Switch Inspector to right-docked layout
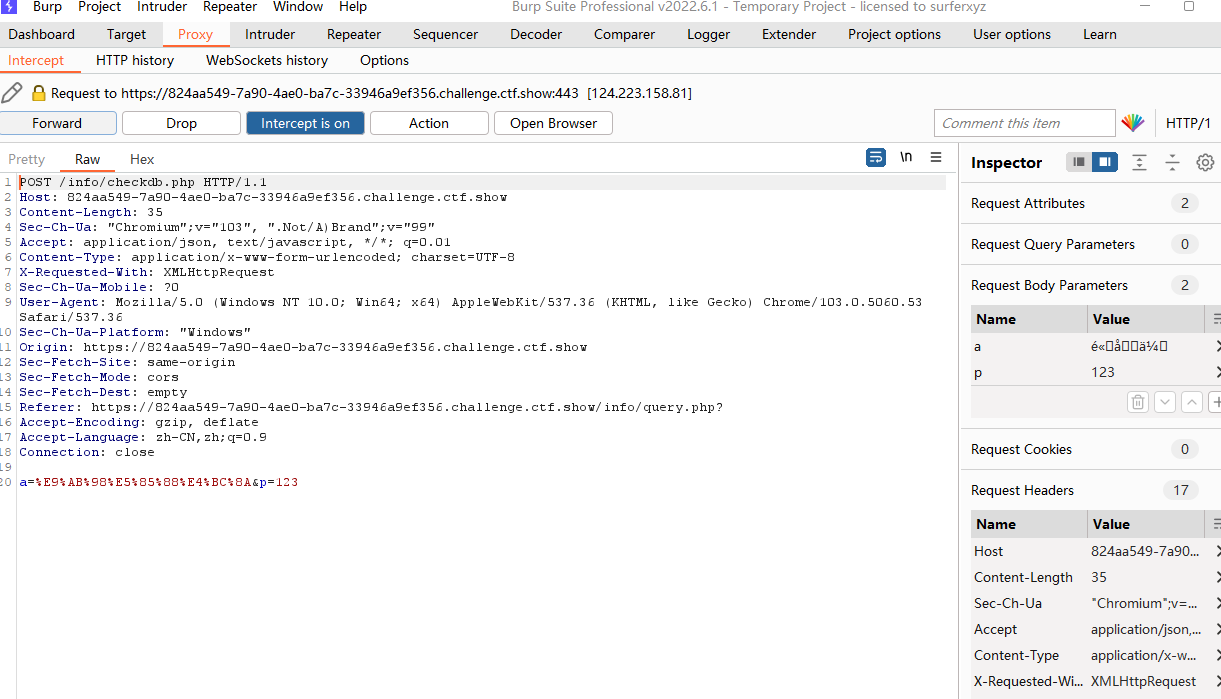Image resolution: width=1221 pixels, height=699 pixels. [x=1105, y=162]
